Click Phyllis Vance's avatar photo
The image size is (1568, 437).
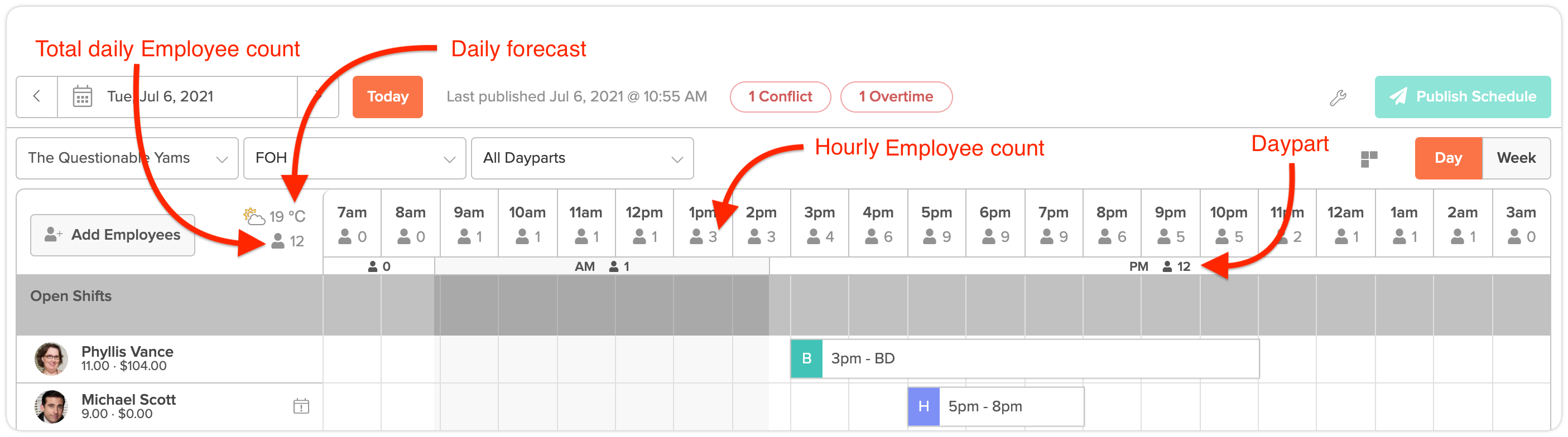[x=51, y=358]
